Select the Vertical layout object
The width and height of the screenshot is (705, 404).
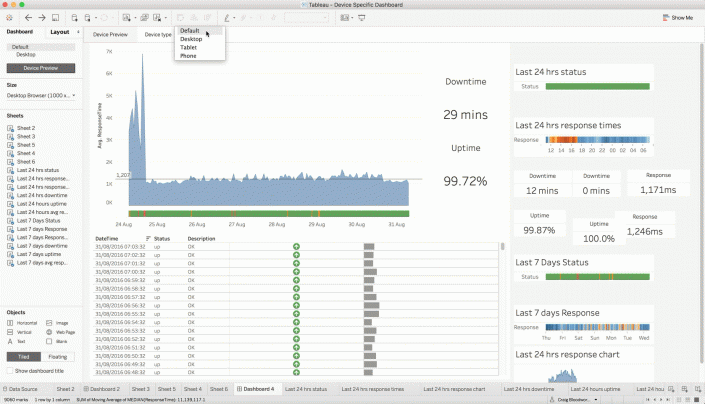tap(19, 332)
